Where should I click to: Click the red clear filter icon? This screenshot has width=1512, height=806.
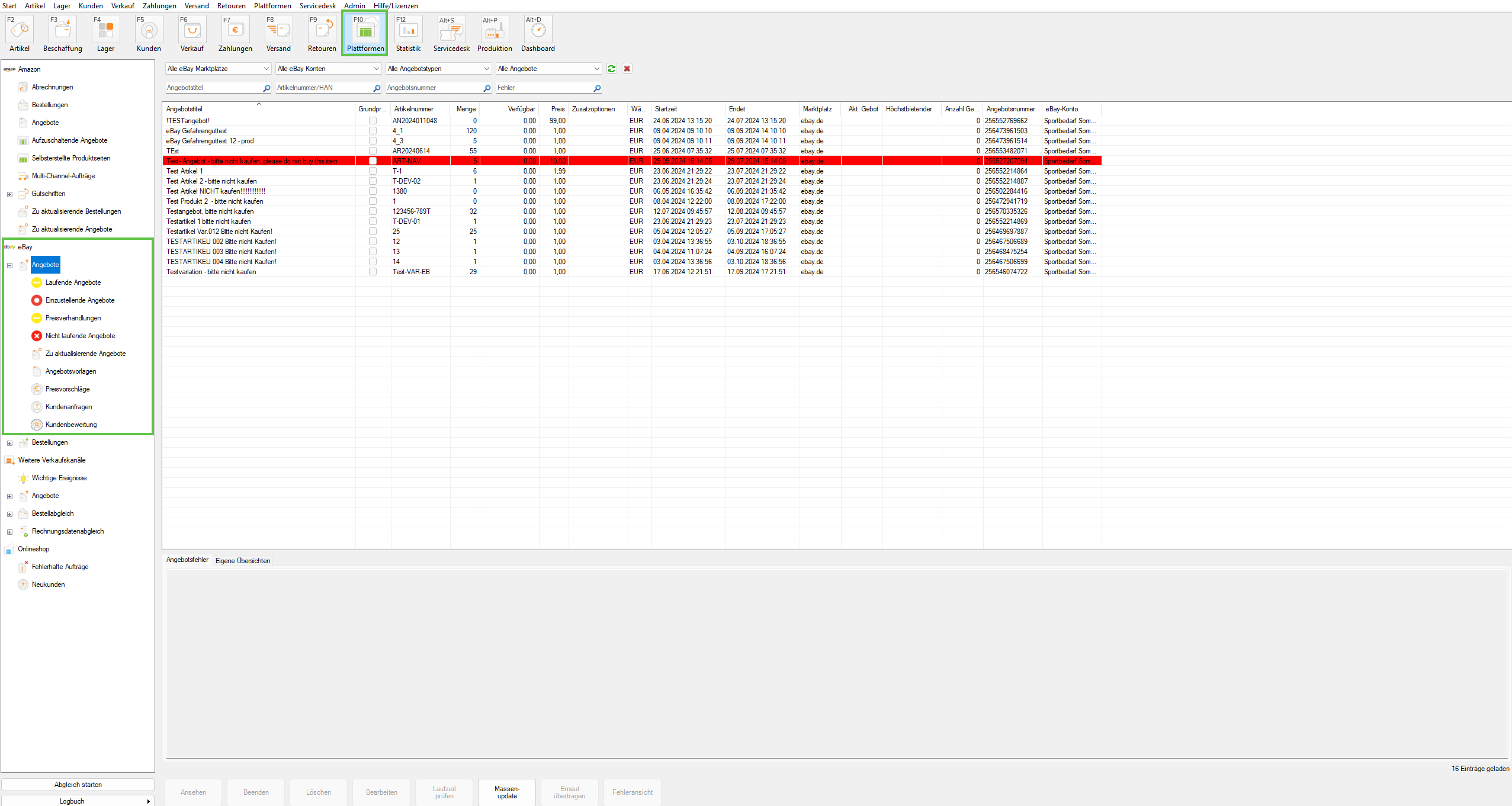pos(627,69)
